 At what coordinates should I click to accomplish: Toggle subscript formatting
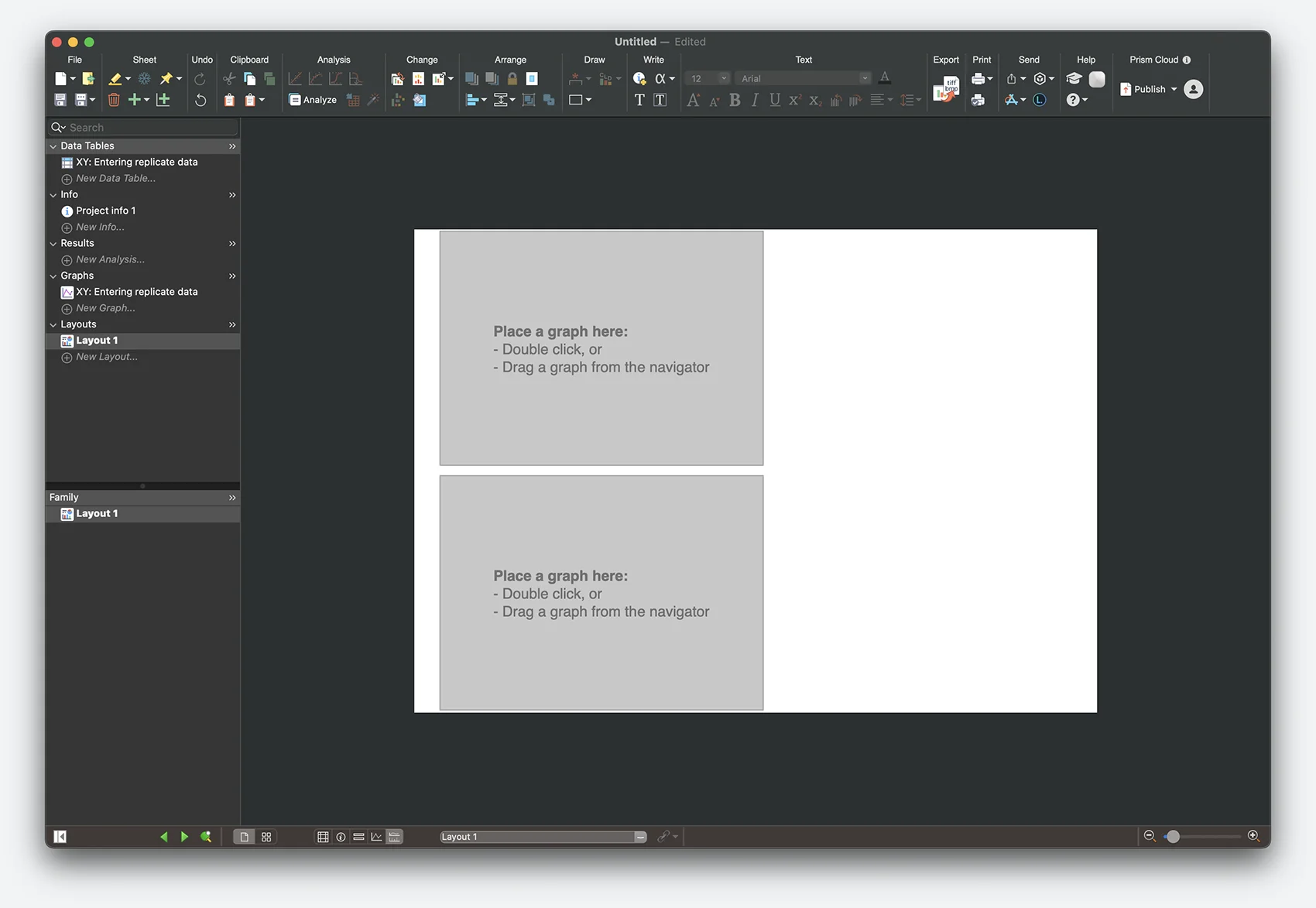click(815, 100)
